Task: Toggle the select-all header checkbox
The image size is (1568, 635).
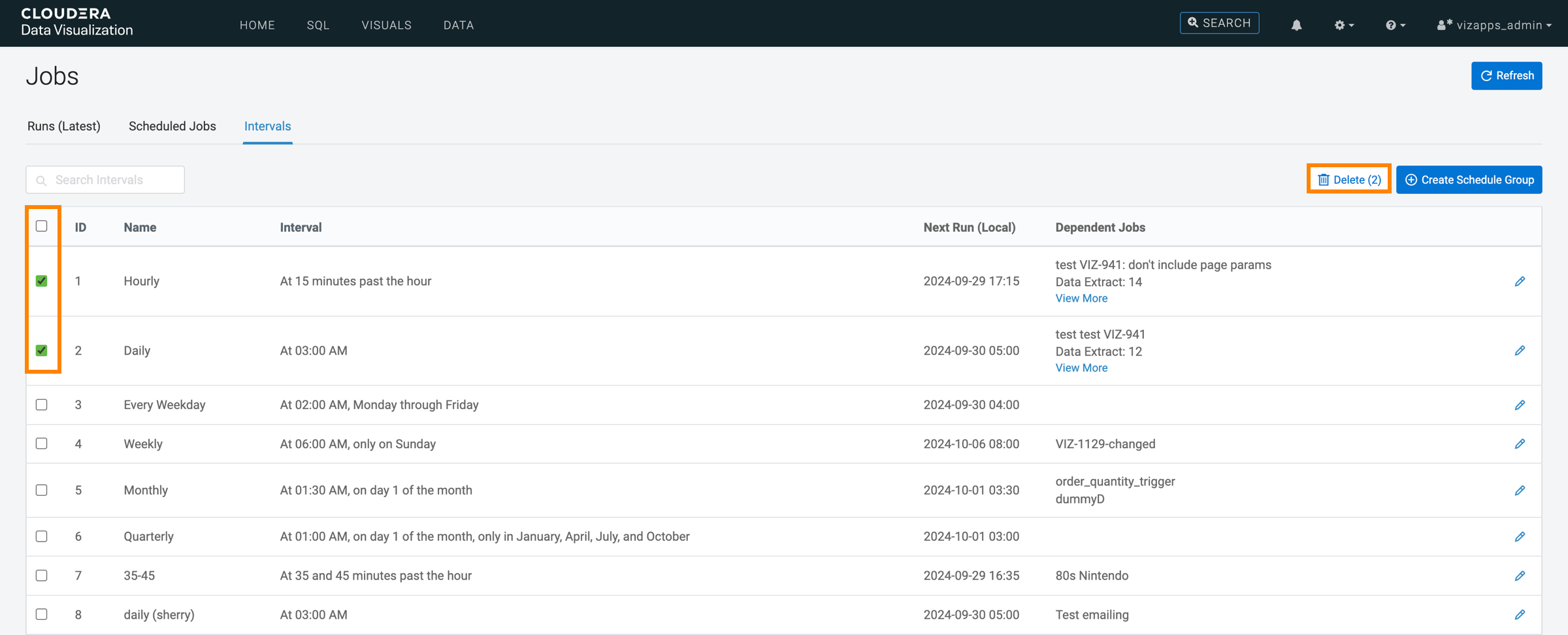Action: (x=42, y=226)
